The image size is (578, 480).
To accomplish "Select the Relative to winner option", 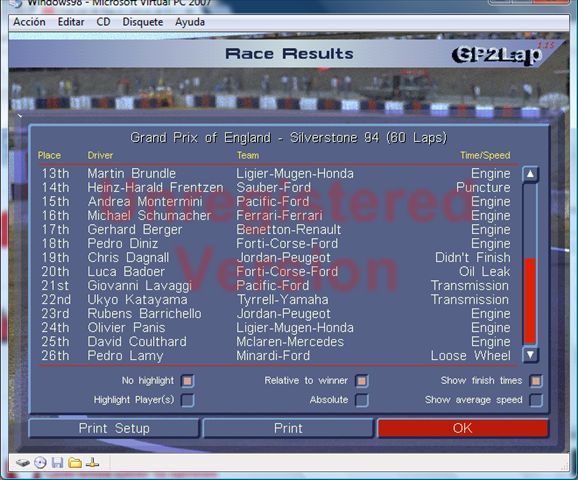I will (x=362, y=381).
